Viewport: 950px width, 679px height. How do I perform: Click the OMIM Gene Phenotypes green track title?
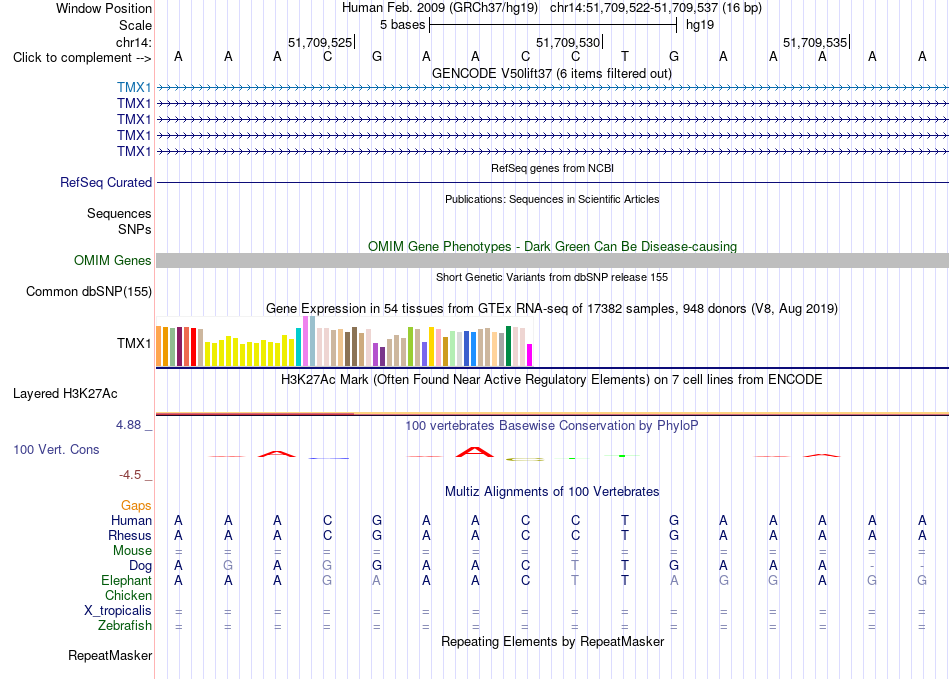(x=552, y=247)
